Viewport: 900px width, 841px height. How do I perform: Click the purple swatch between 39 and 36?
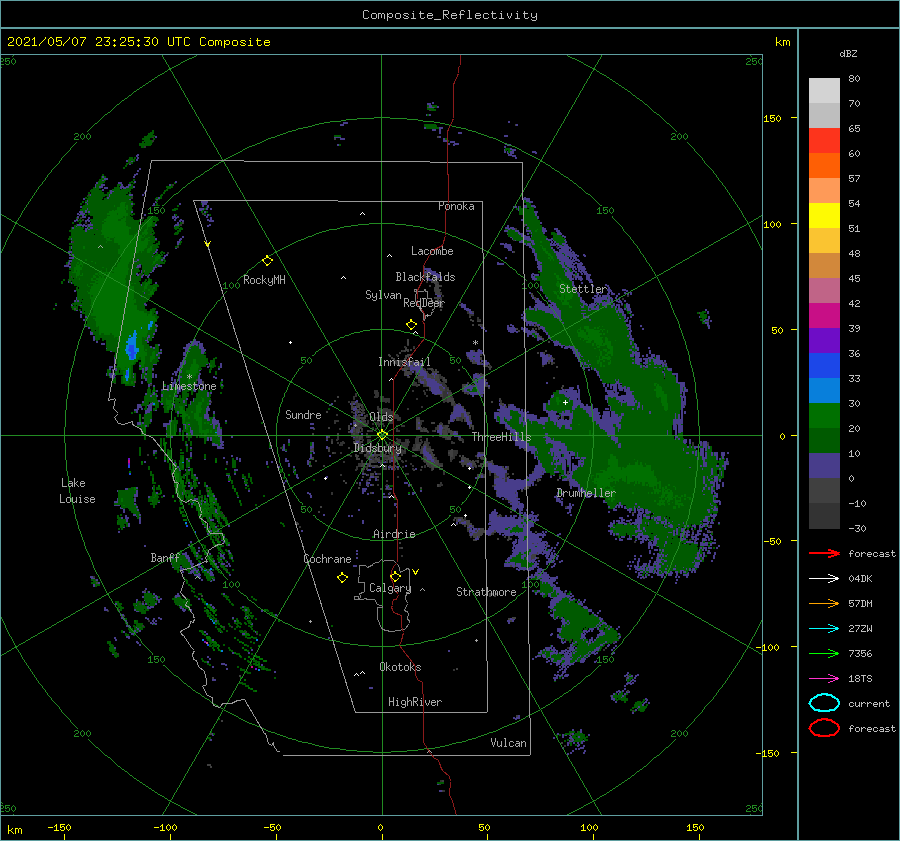coord(824,340)
